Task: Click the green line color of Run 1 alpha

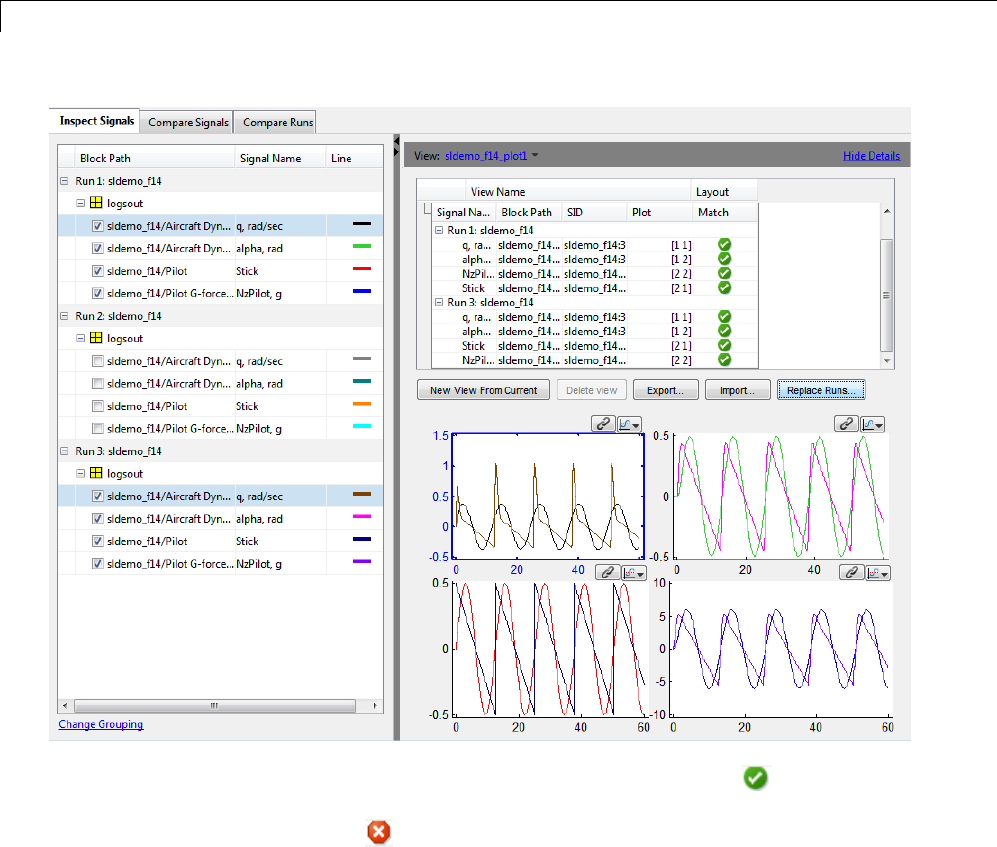Action: 362,246
